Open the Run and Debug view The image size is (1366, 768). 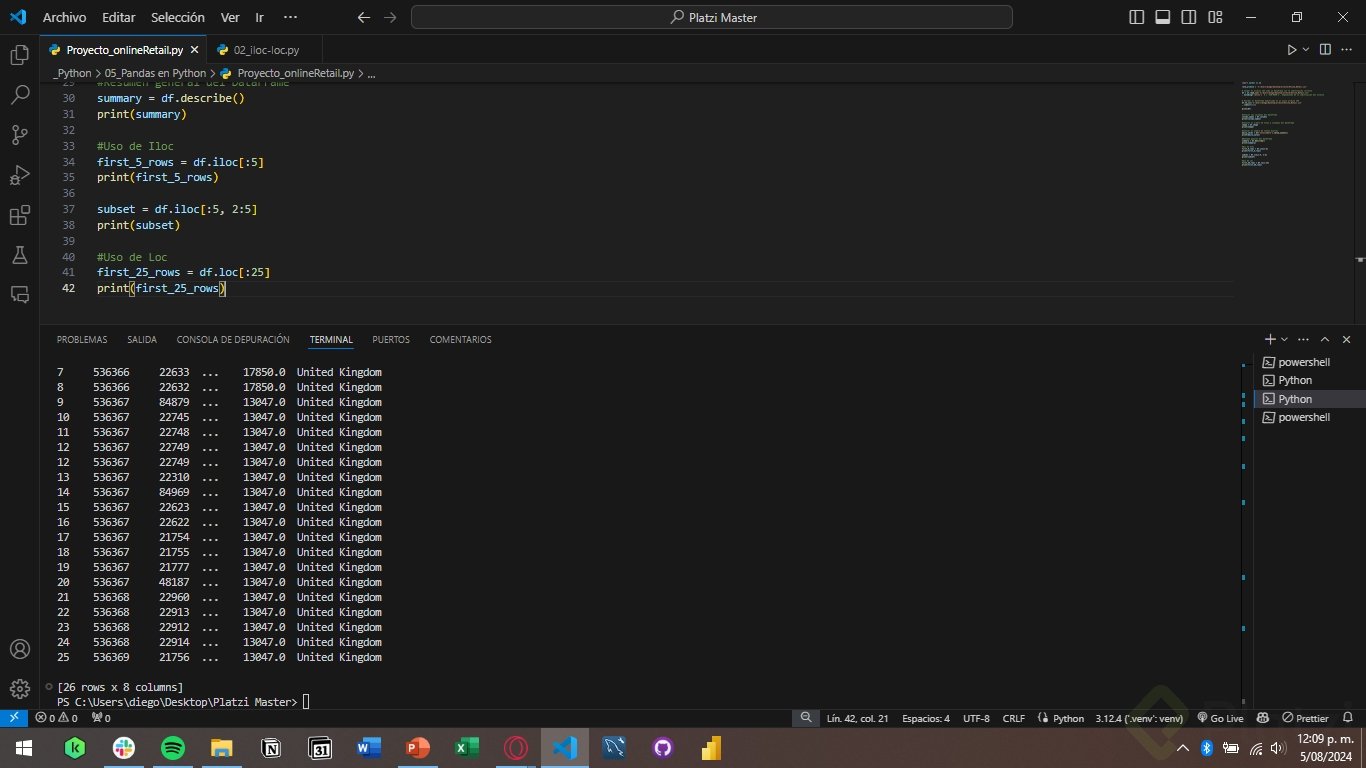click(19, 175)
